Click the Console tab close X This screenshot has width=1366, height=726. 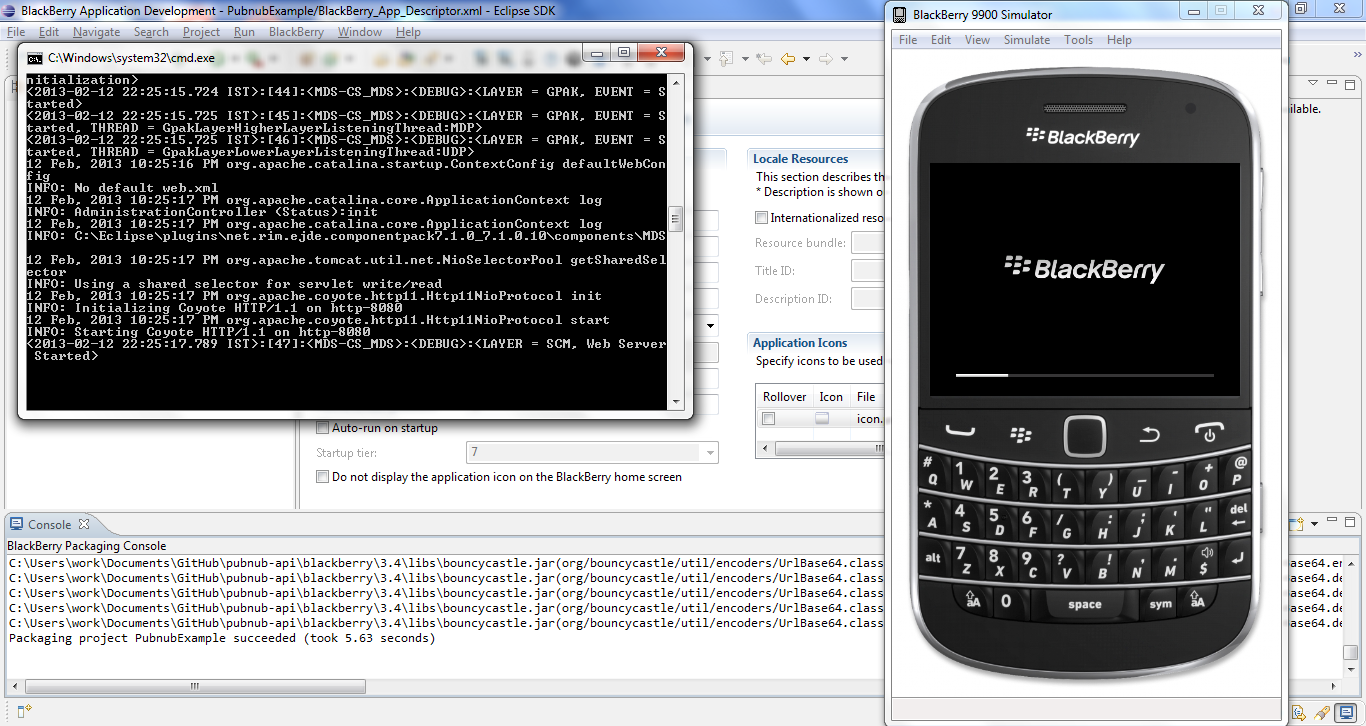tap(84, 524)
